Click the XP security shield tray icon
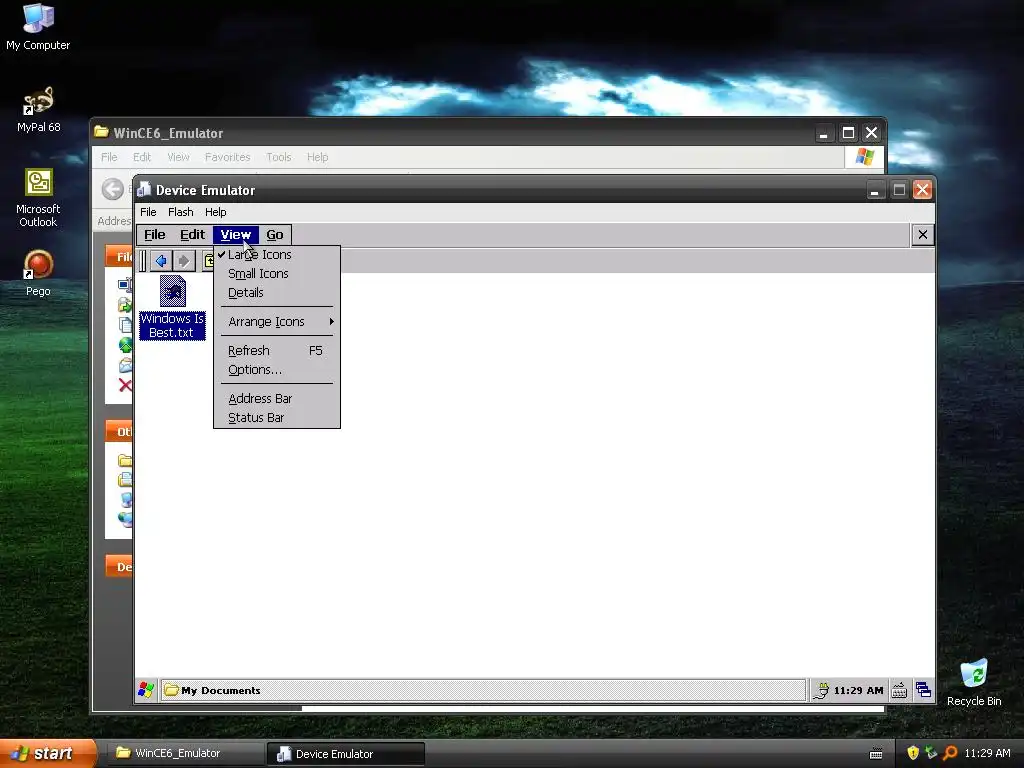1024x768 pixels. (x=913, y=753)
